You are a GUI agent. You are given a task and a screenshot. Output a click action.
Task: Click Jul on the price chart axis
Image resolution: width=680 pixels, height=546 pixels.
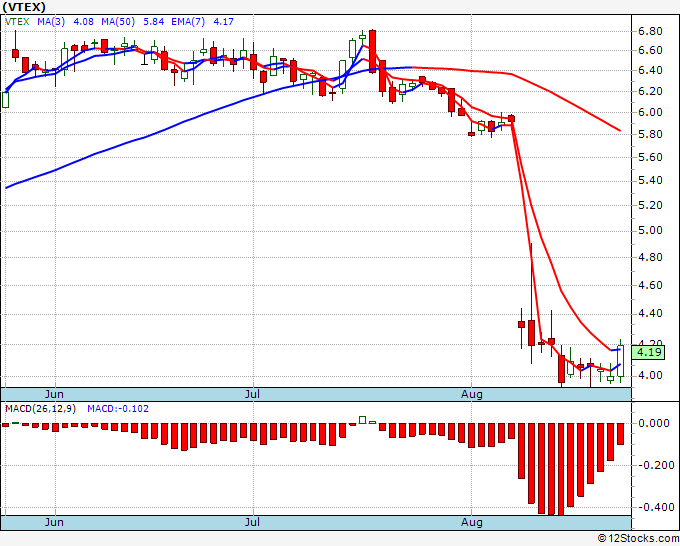252,394
